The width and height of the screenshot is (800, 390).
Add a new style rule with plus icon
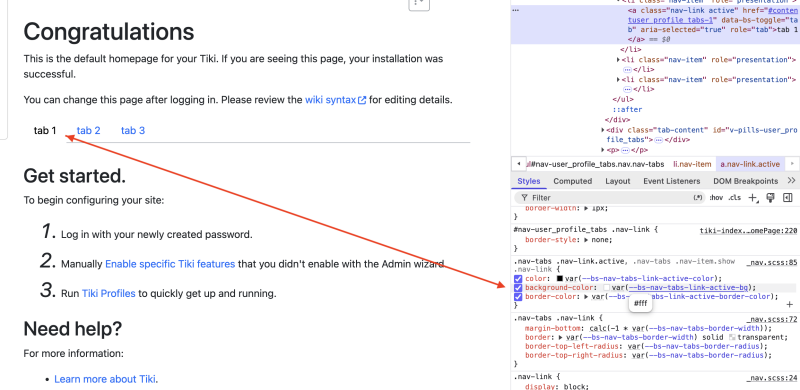(753, 198)
